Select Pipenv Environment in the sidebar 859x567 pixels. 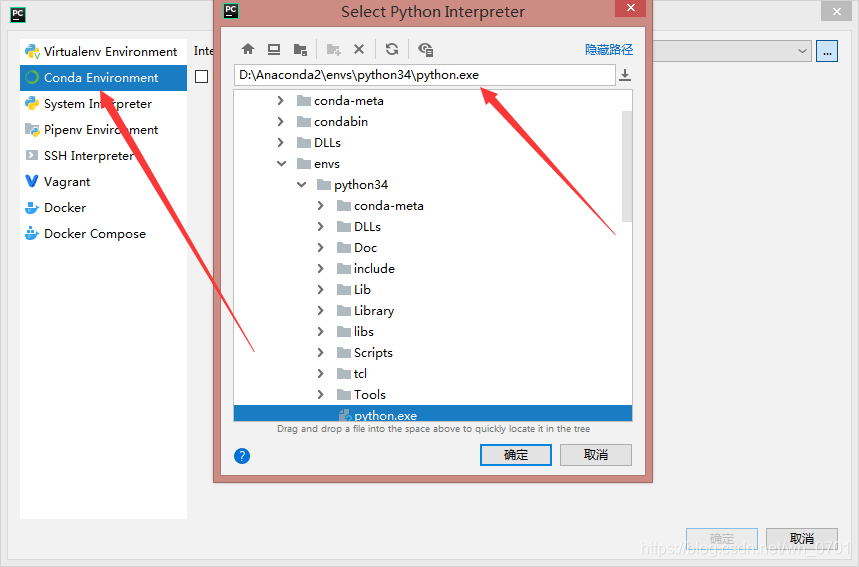[103, 130]
